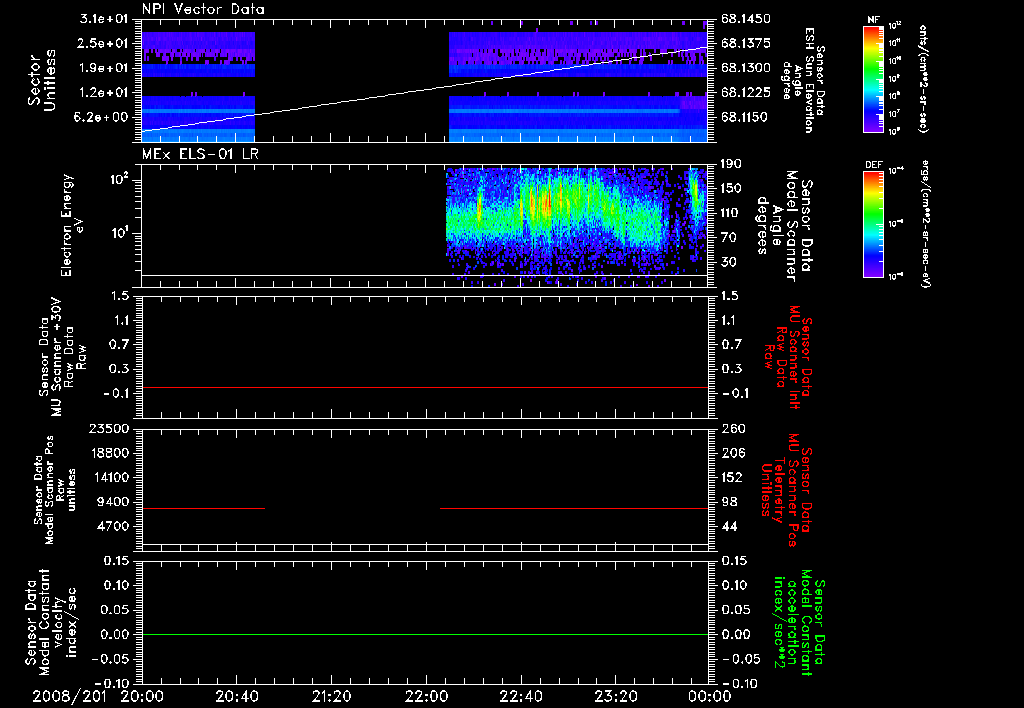Viewport: 1024px width, 708px height.
Task: Click the '20:00' time tick label
Action: 142,696
